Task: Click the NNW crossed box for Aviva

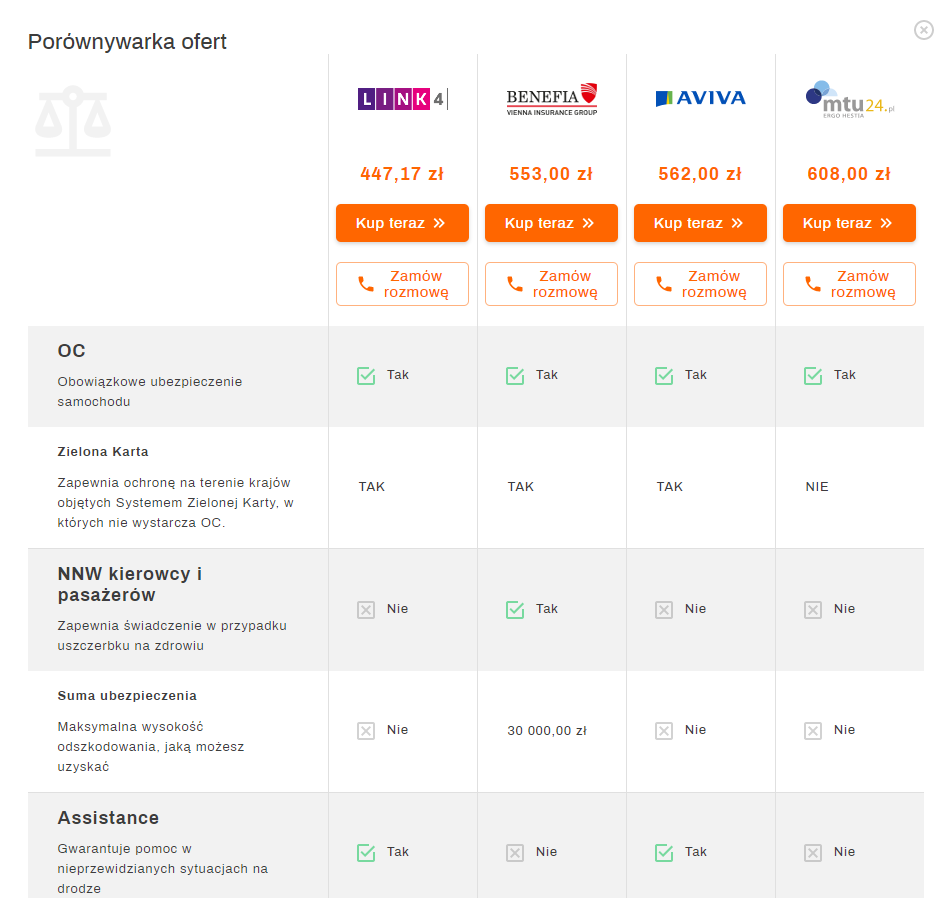Action: 664,610
